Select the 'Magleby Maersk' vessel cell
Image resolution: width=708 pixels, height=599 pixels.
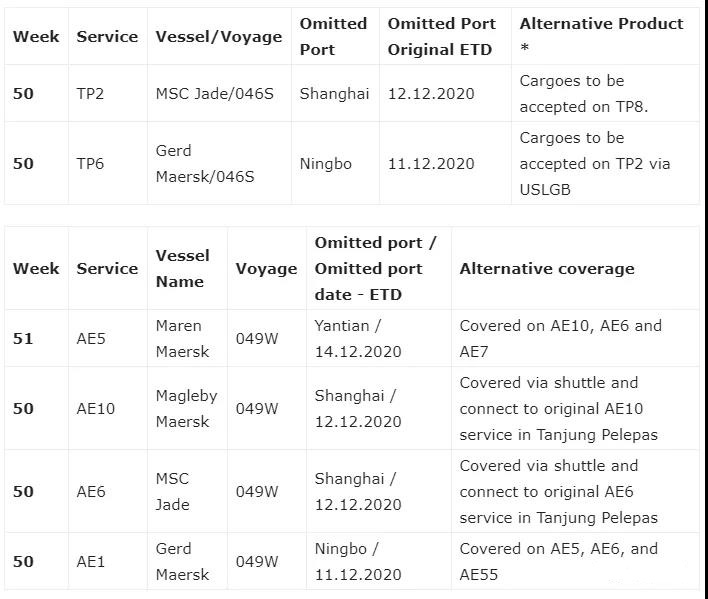click(187, 409)
